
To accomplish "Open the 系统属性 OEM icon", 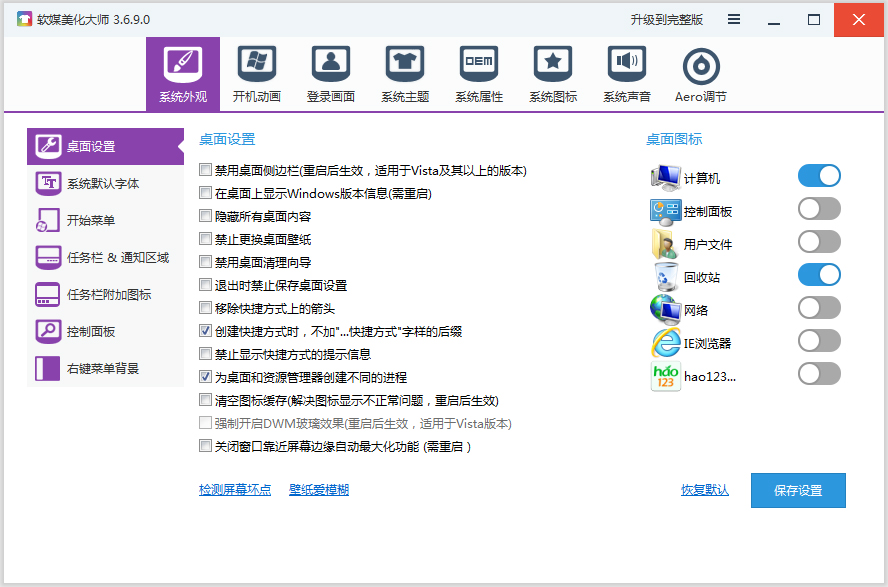I will (x=479, y=65).
